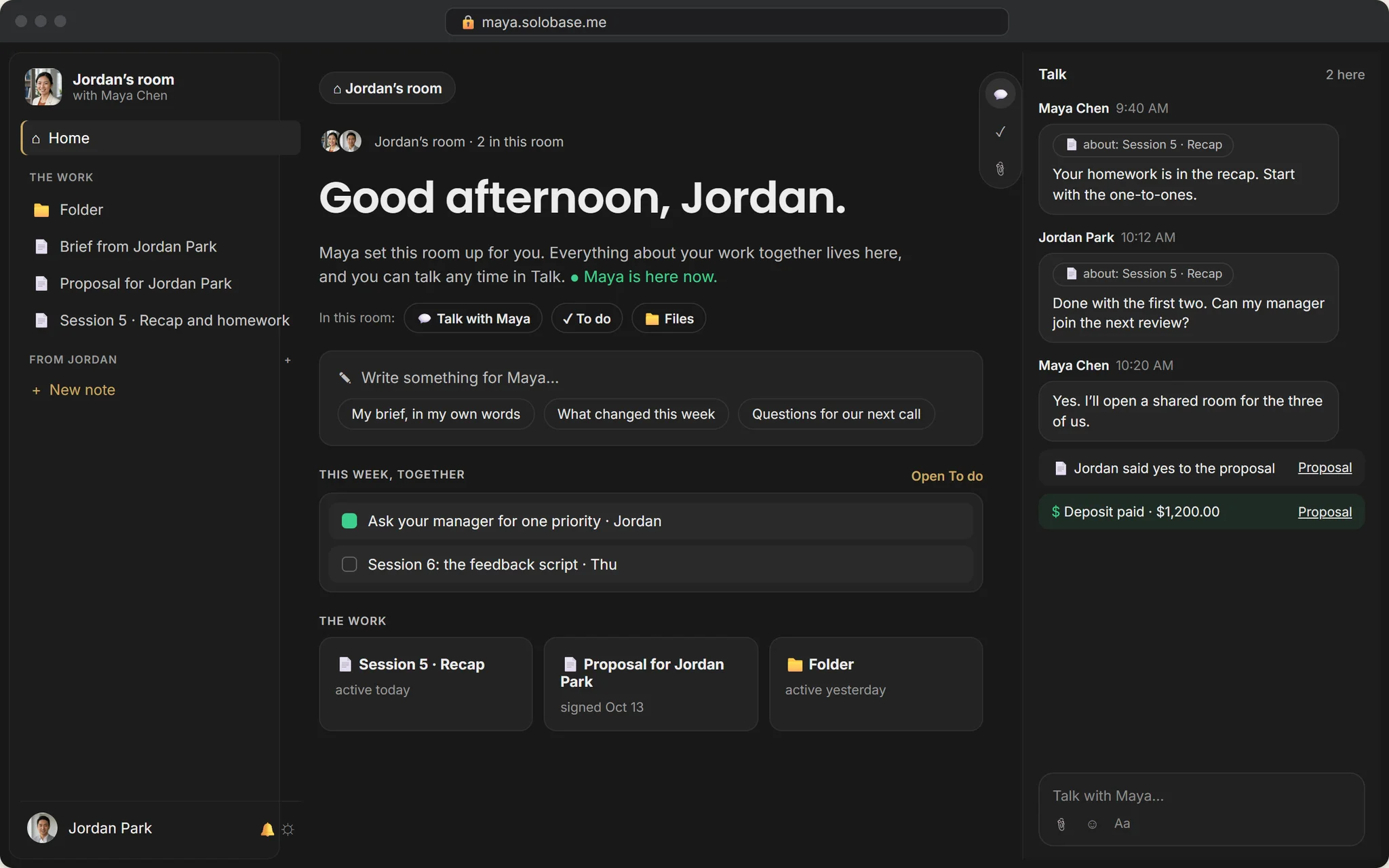Image resolution: width=1389 pixels, height=868 pixels.
Task: Toggle the sun theme icon in the sidebar footer
Action: 288,829
